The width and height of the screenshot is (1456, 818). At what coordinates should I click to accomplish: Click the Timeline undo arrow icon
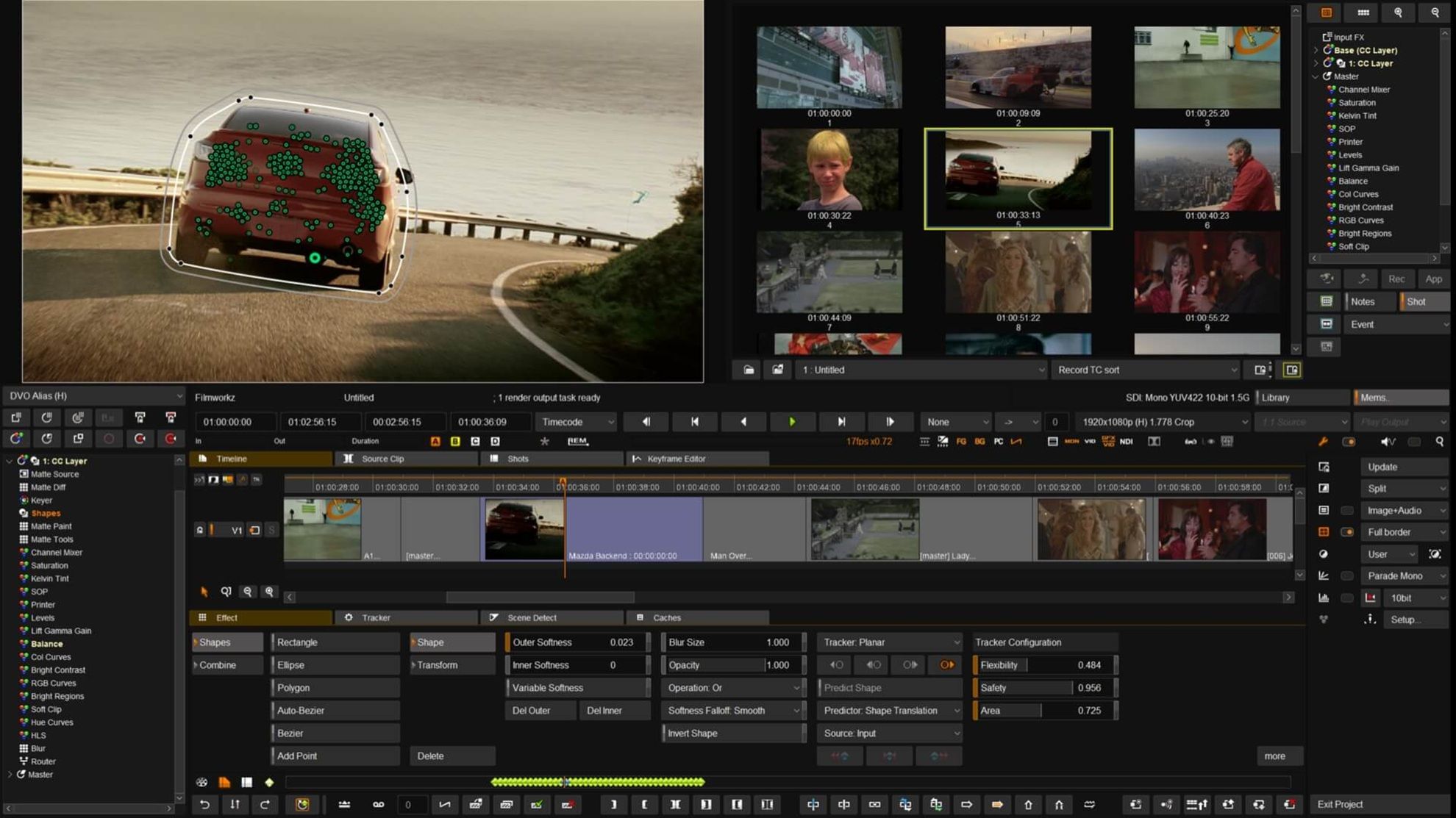click(x=204, y=804)
